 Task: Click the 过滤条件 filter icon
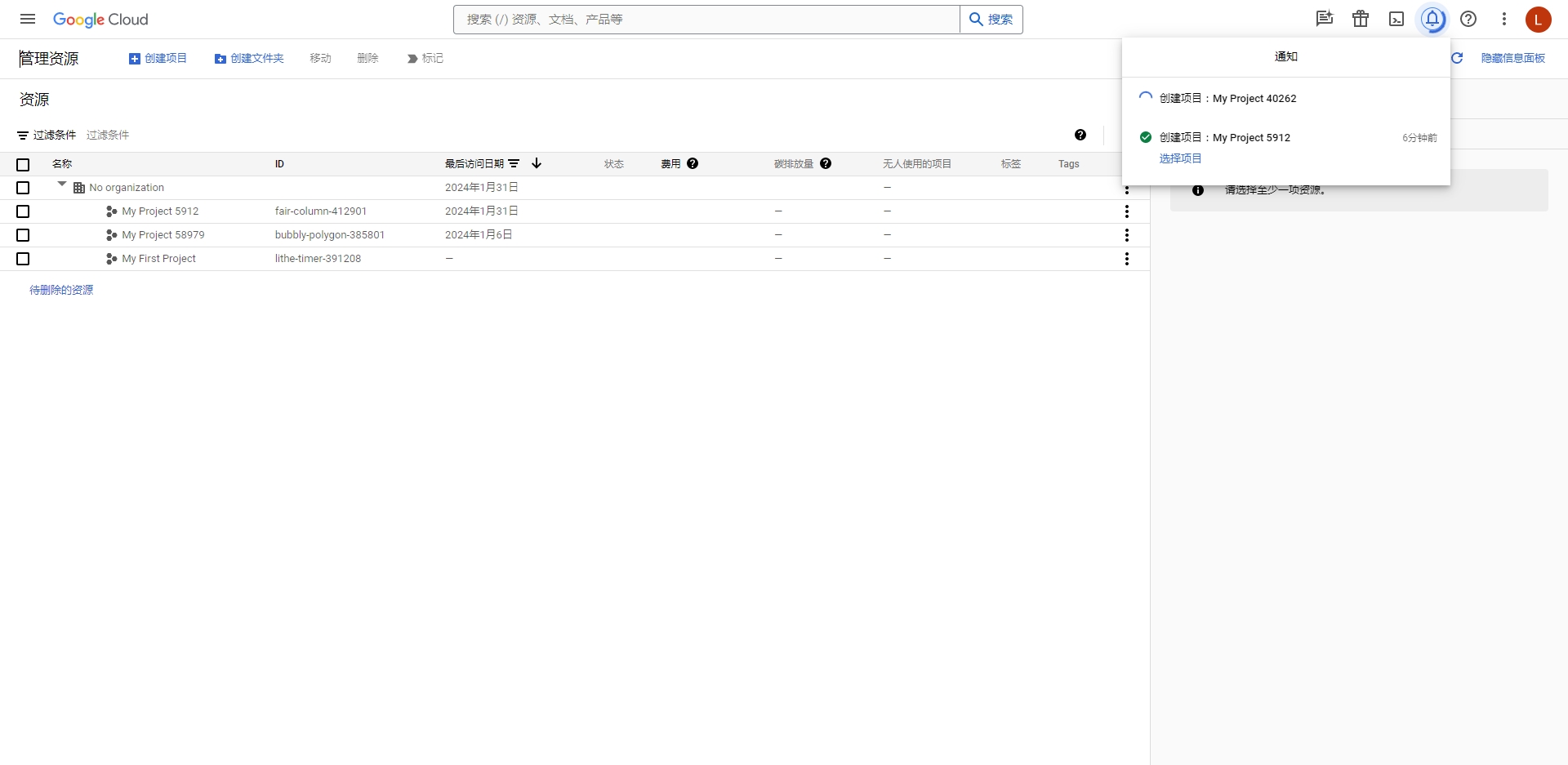pyautogui.click(x=23, y=136)
